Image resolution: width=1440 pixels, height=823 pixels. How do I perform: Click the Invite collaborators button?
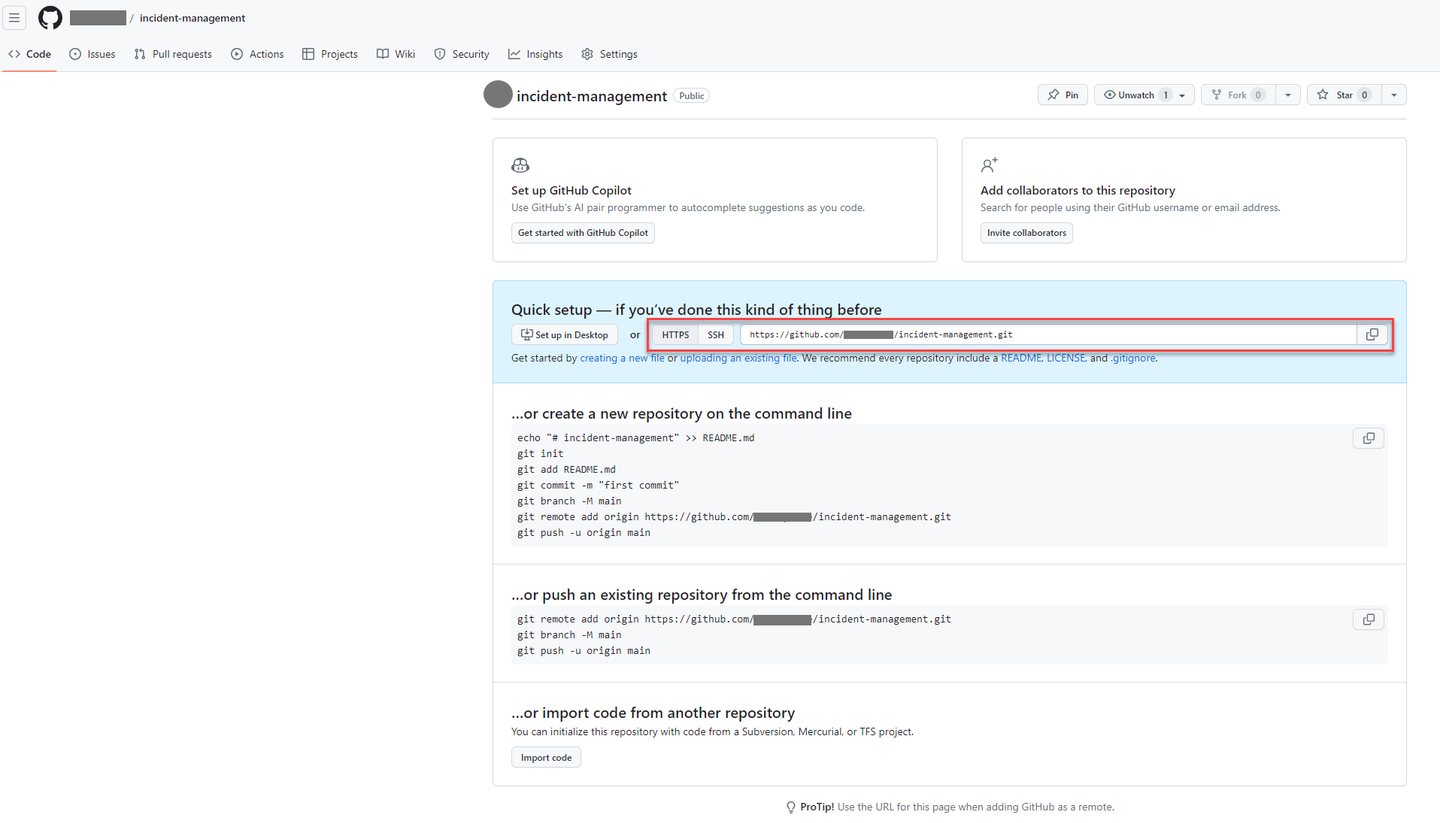pyautogui.click(x=1027, y=233)
